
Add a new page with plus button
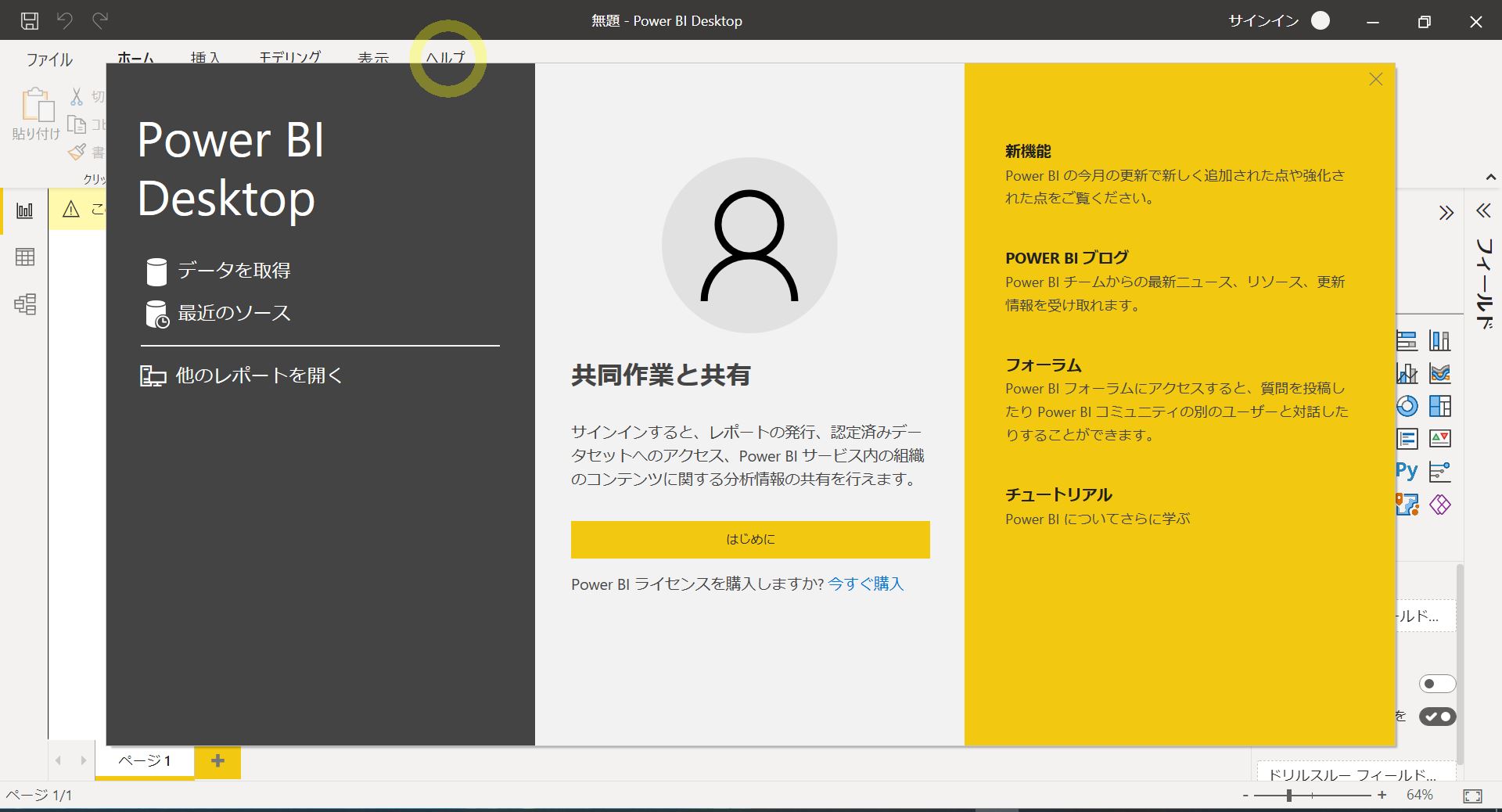[x=217, y=760]
